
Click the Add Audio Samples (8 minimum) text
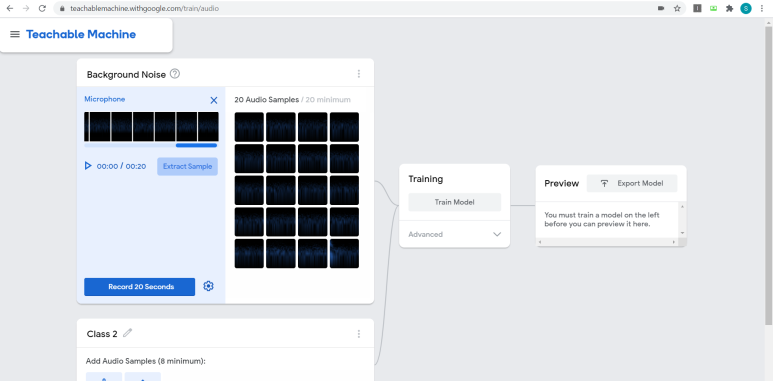click(145, 361)
